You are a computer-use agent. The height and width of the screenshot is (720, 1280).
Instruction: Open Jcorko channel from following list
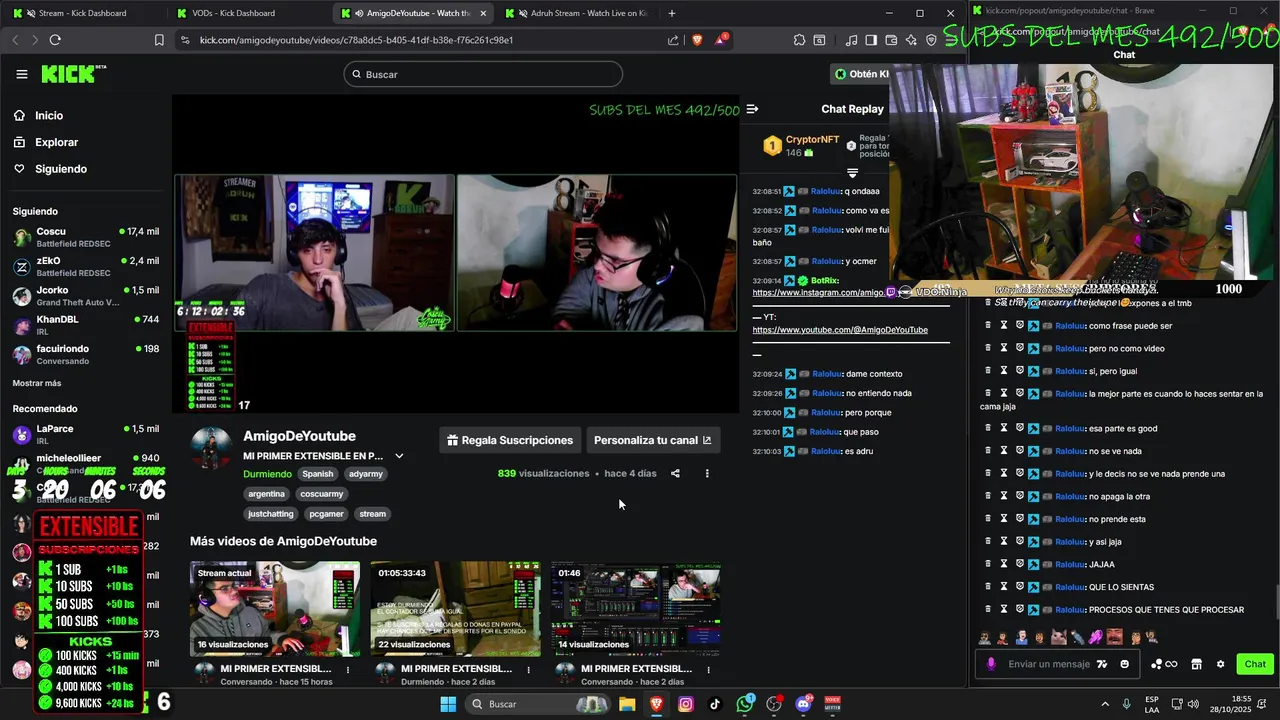click(85, 295)
